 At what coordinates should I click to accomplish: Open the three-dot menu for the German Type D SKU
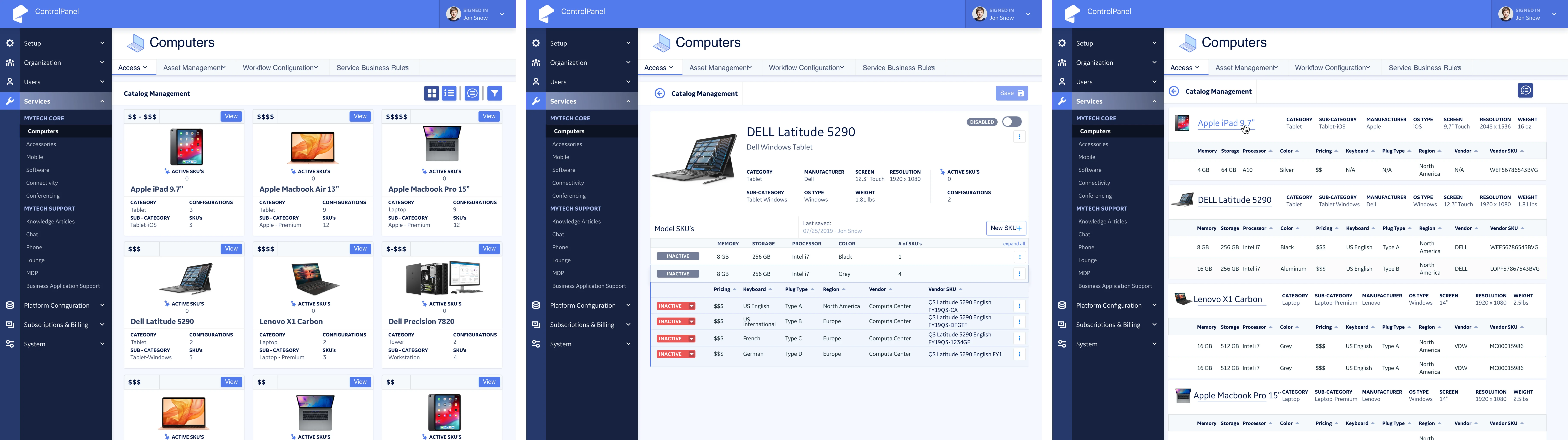coord(1020,354)
